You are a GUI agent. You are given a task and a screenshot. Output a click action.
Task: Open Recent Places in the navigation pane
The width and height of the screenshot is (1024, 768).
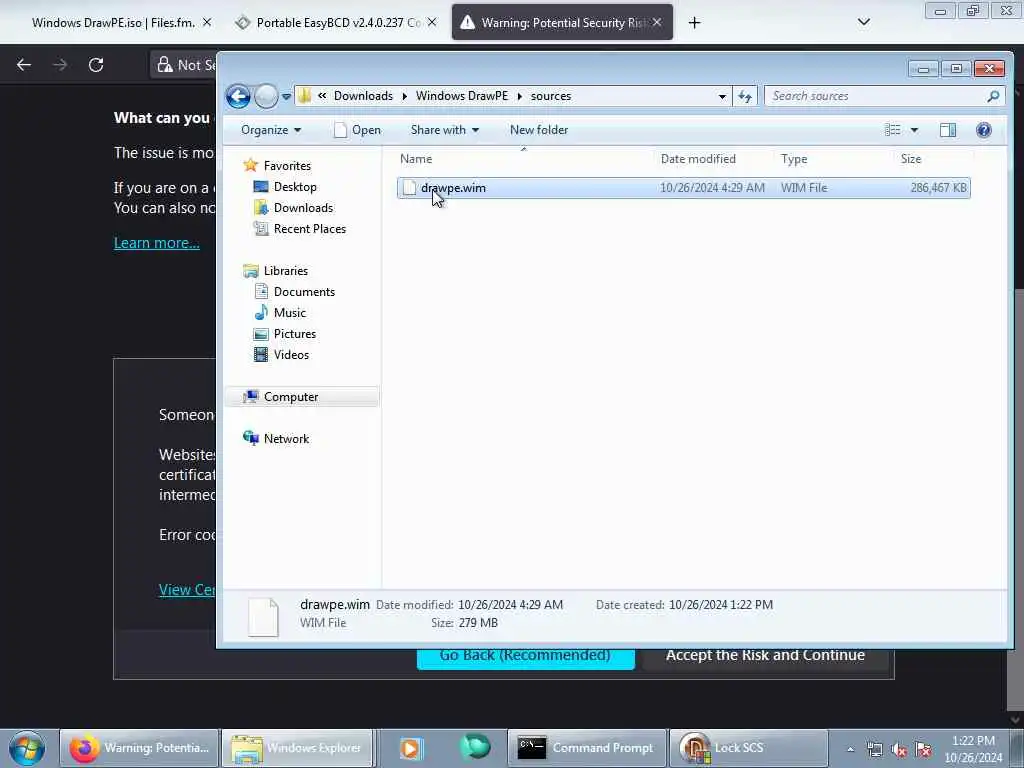click(x=310, y=229)
